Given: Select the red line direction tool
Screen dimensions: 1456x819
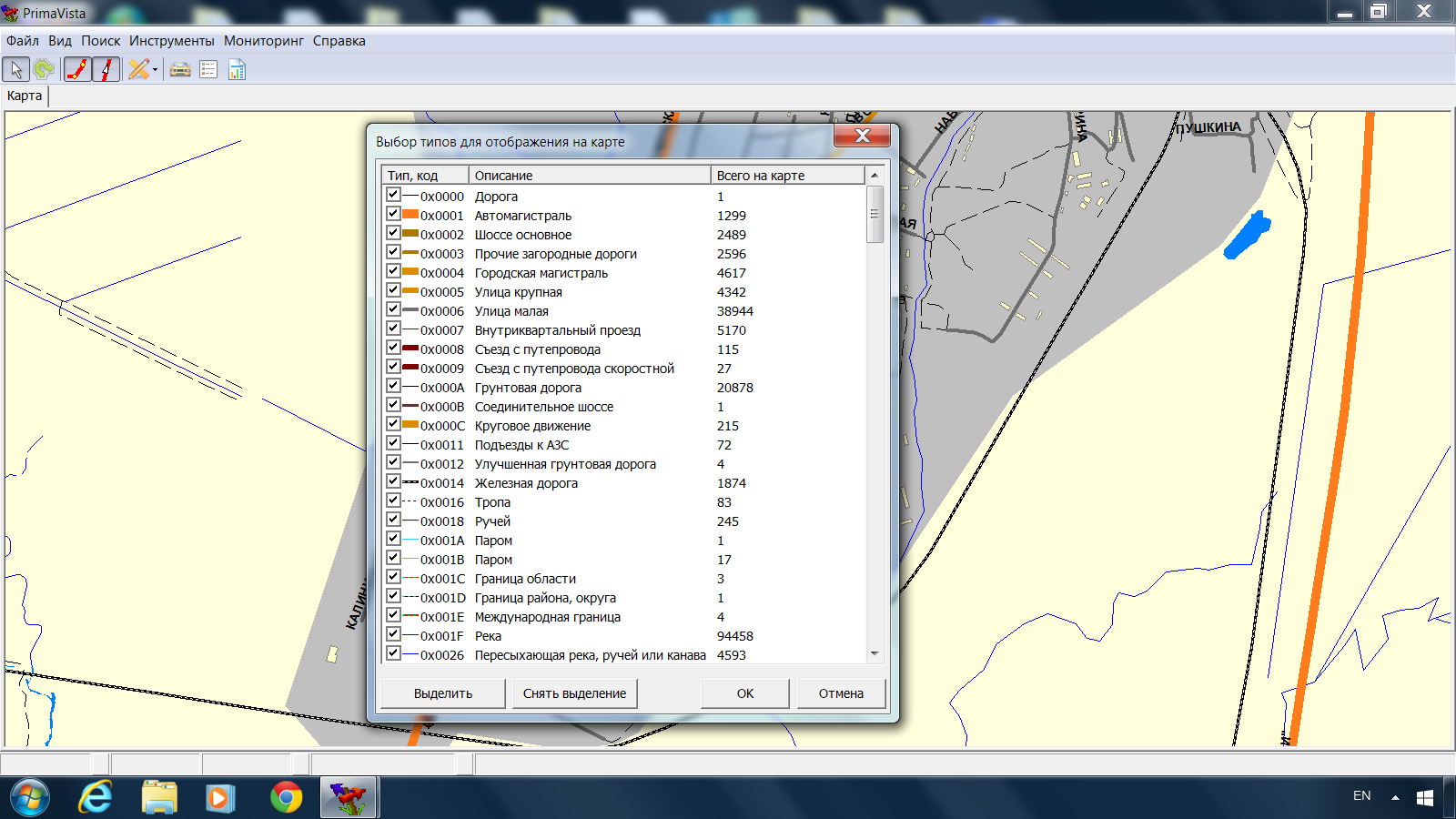Looking at the screenshot, I should coord(106,69).
